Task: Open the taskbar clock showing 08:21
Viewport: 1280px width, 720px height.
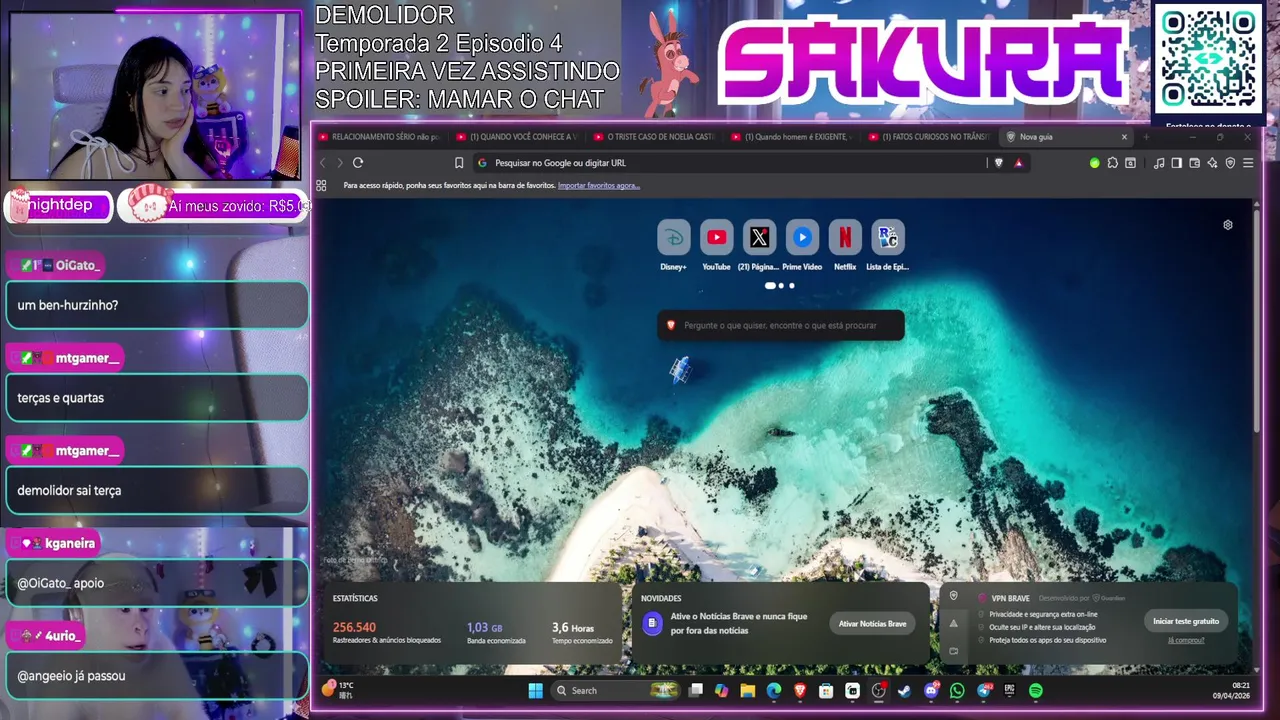Action: (x=1232, y=690)
